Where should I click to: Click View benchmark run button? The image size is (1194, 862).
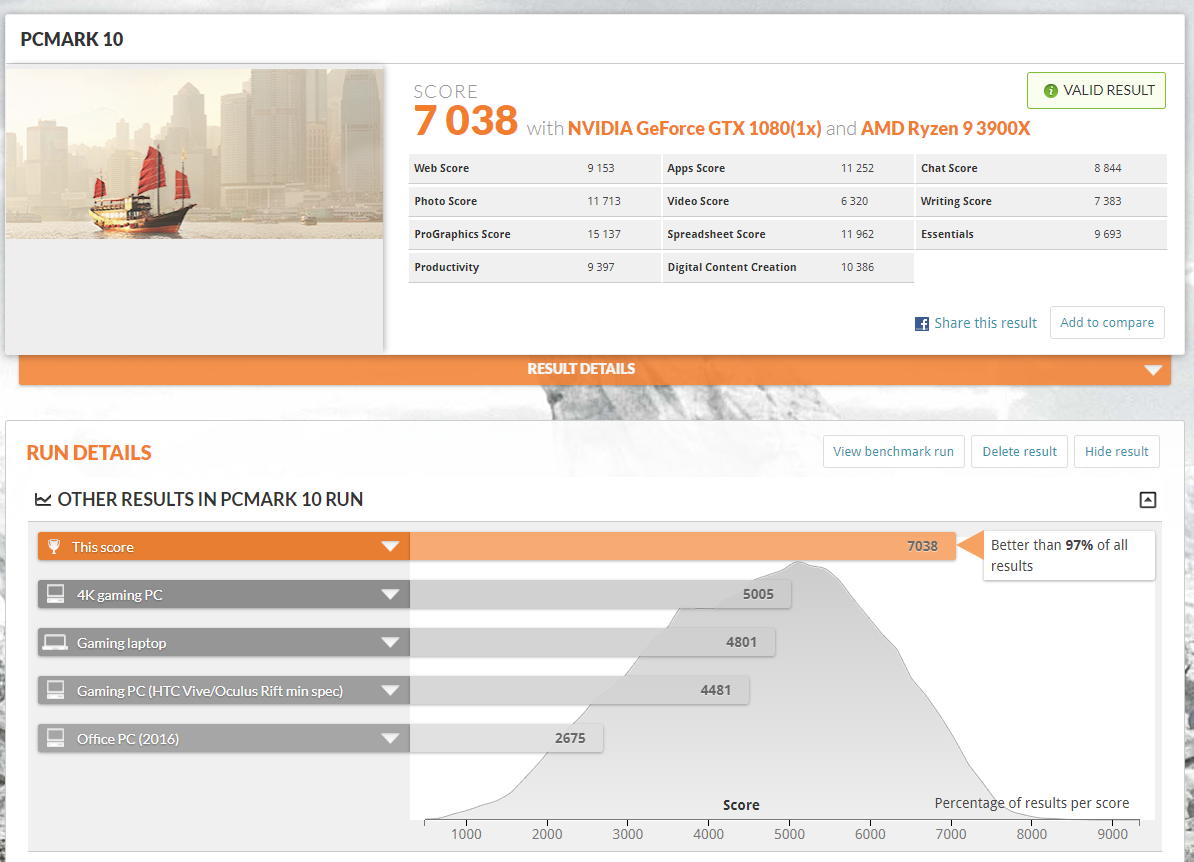(x=893, y=452)
